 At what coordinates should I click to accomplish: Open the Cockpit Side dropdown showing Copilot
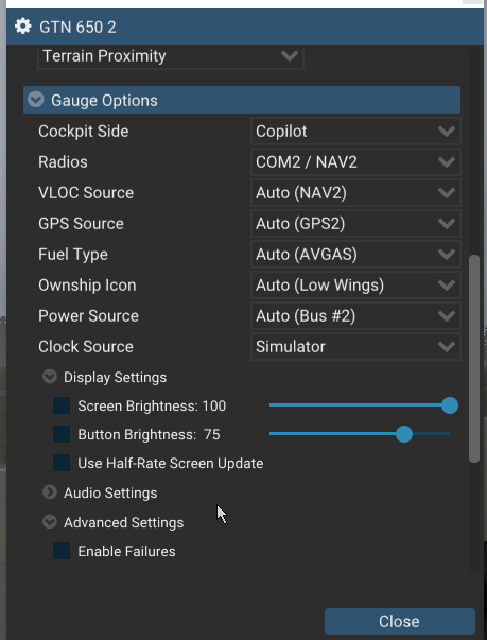coord(356,131)
